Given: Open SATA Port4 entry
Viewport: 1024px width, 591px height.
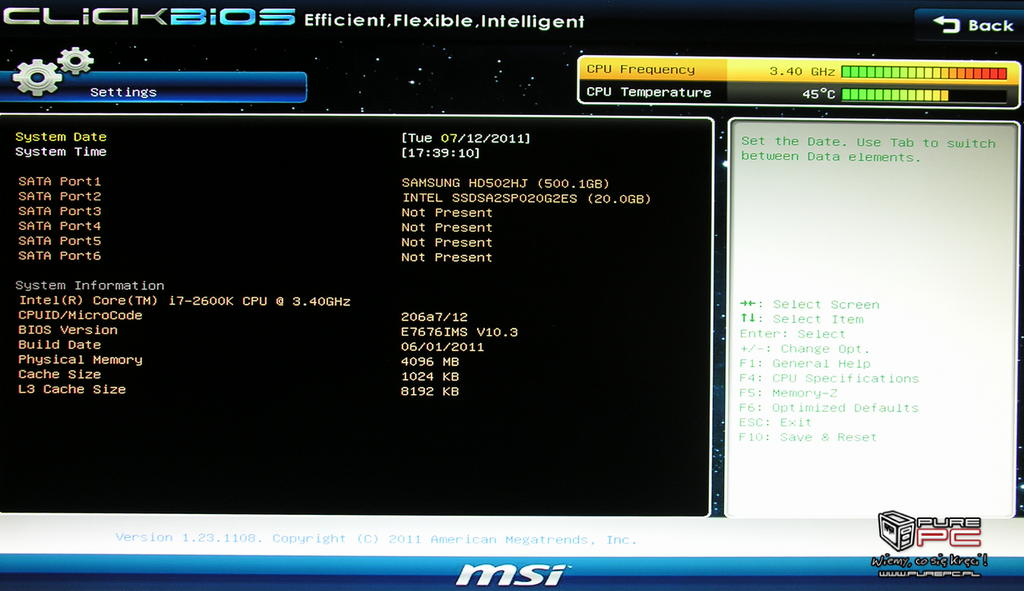Looking at the screenshot, I should pos(59,226).
